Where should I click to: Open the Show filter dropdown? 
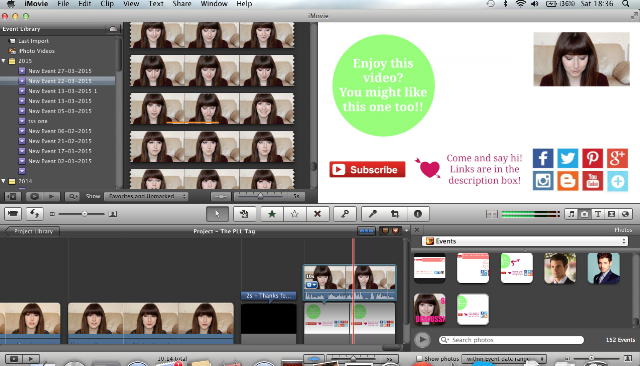pyautogui.click(x=146, y=196)
